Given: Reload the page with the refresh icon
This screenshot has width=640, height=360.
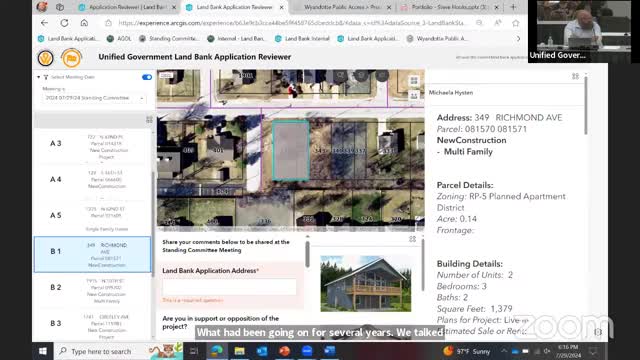Looking at the screenshot, I should (64, 23).
